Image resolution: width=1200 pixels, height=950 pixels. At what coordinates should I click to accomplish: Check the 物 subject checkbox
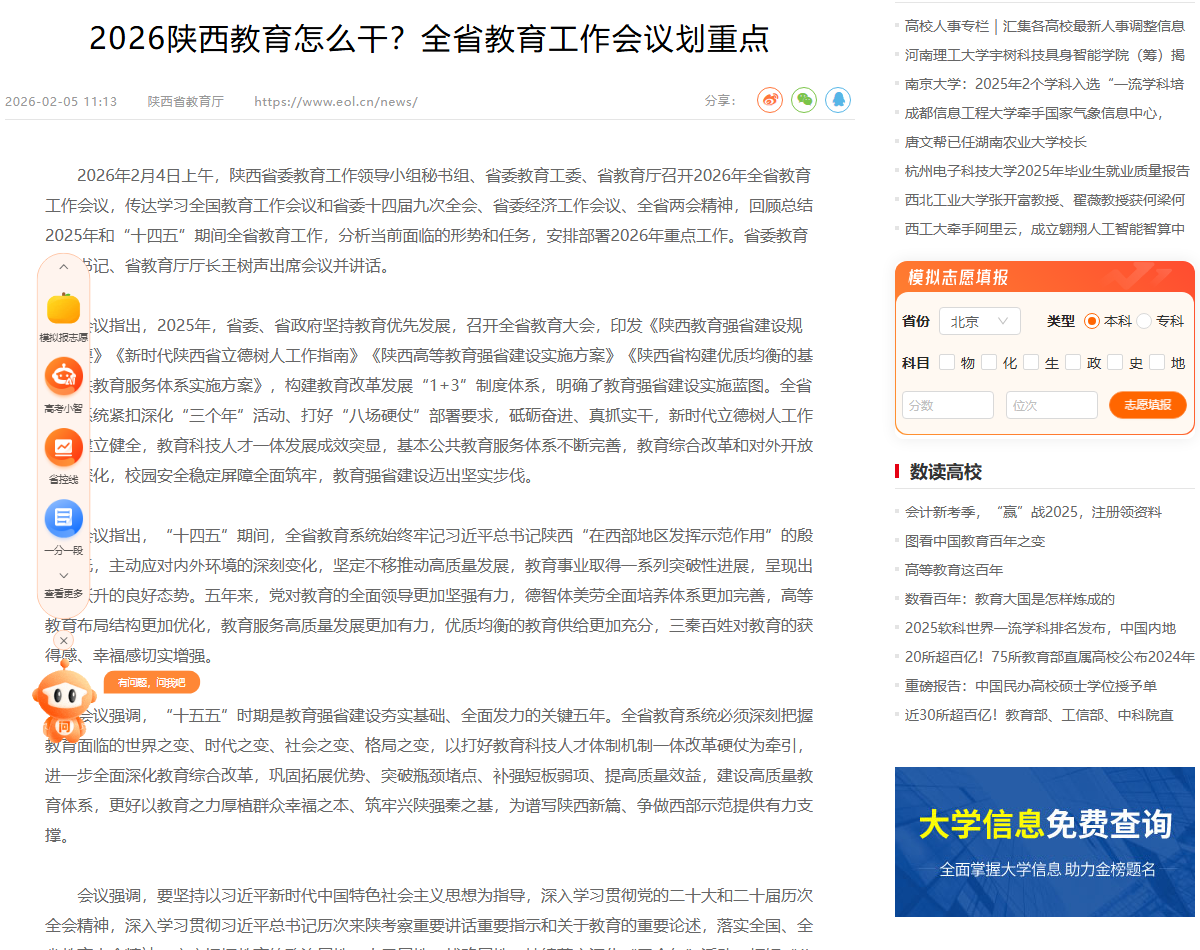tap(947, 362)
